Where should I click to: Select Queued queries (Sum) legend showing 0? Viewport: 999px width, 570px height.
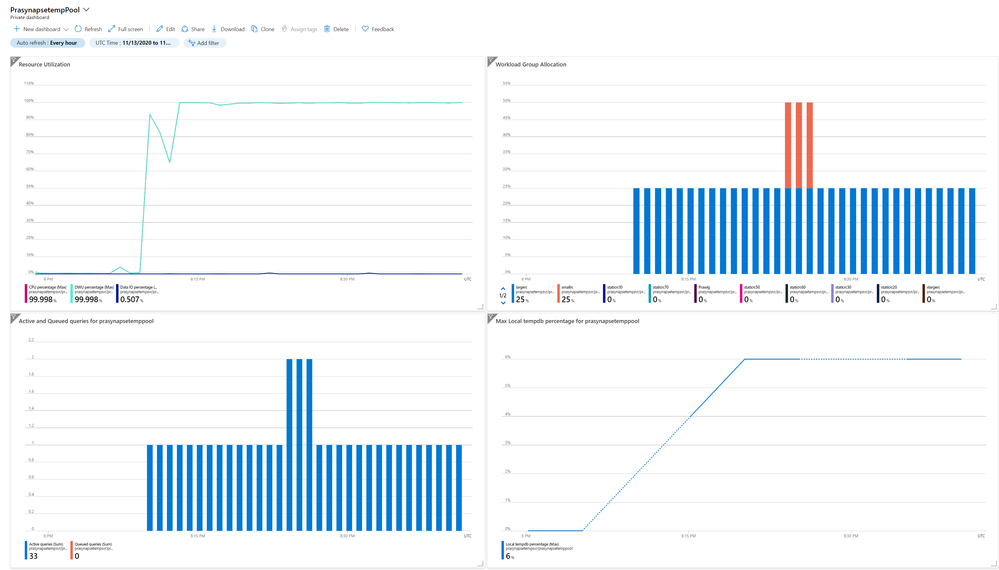pyautogui.click(x=92, y=550)
